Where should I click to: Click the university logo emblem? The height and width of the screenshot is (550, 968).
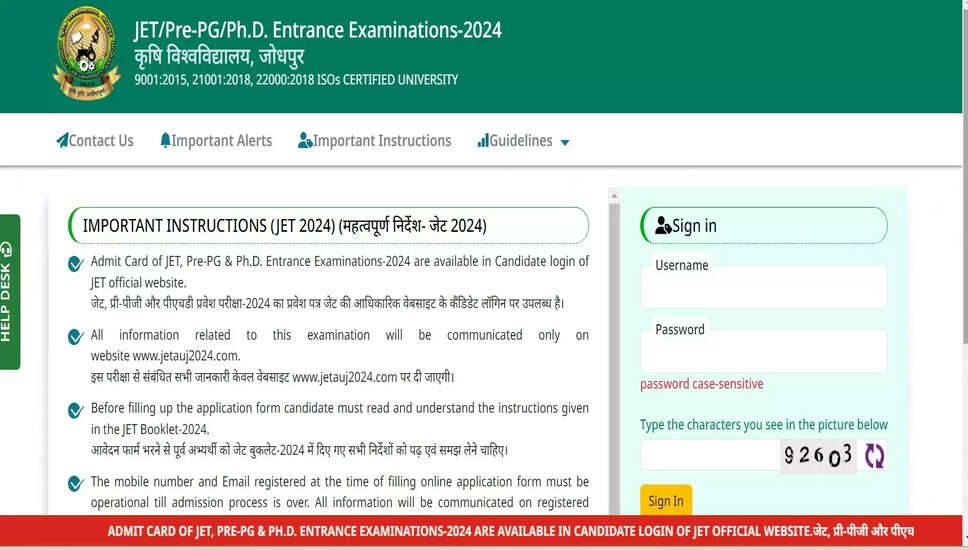pyautogui.click(x=86, y=53)
